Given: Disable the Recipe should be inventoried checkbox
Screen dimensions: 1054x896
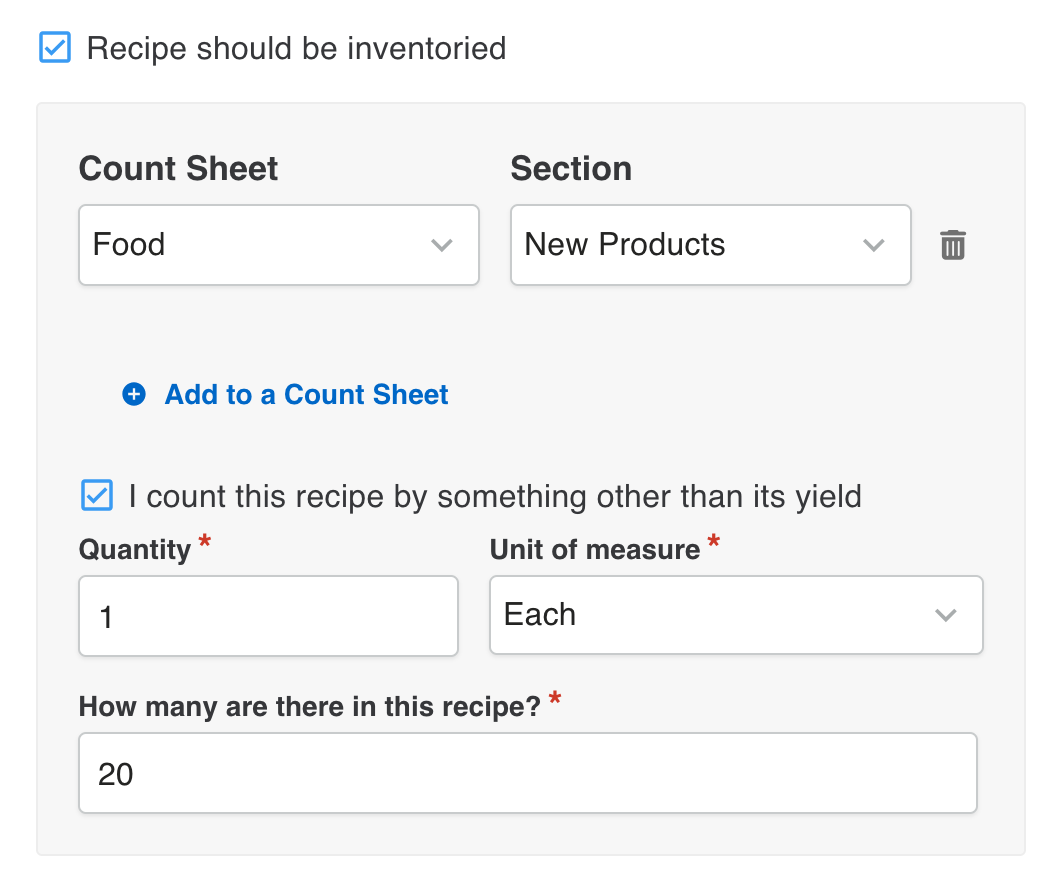Looking at the screenshot, I should point(56,47).
